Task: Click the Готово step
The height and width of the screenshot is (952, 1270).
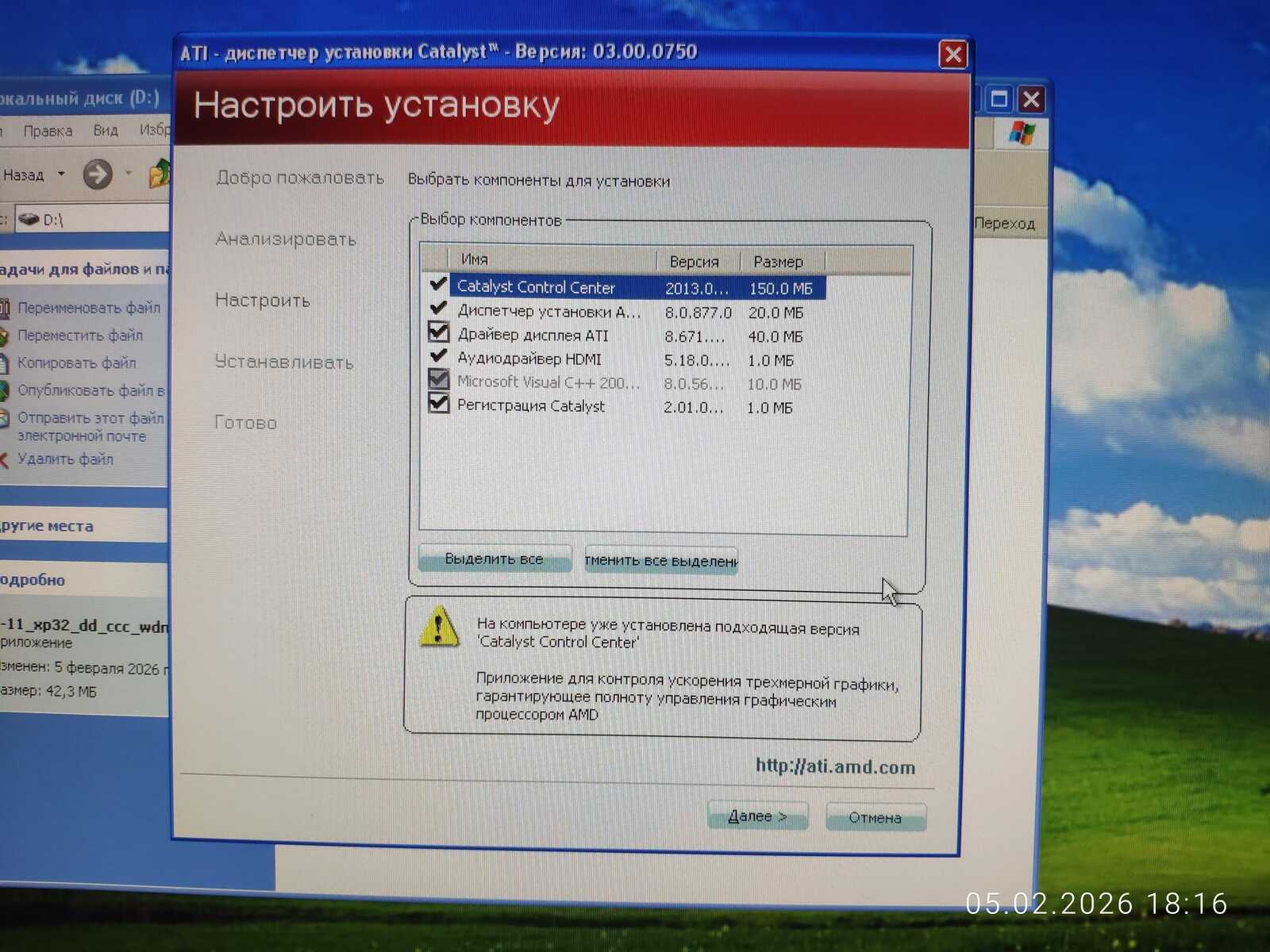Action: pyautogui.click(x=246, y=422)
